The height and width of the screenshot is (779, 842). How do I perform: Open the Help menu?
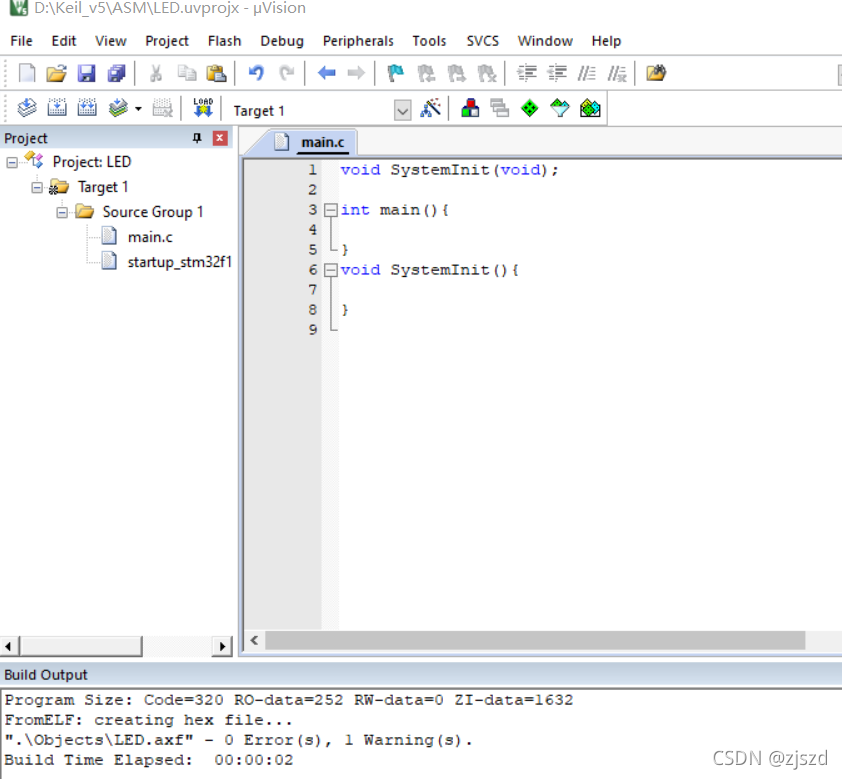[606, 41]
